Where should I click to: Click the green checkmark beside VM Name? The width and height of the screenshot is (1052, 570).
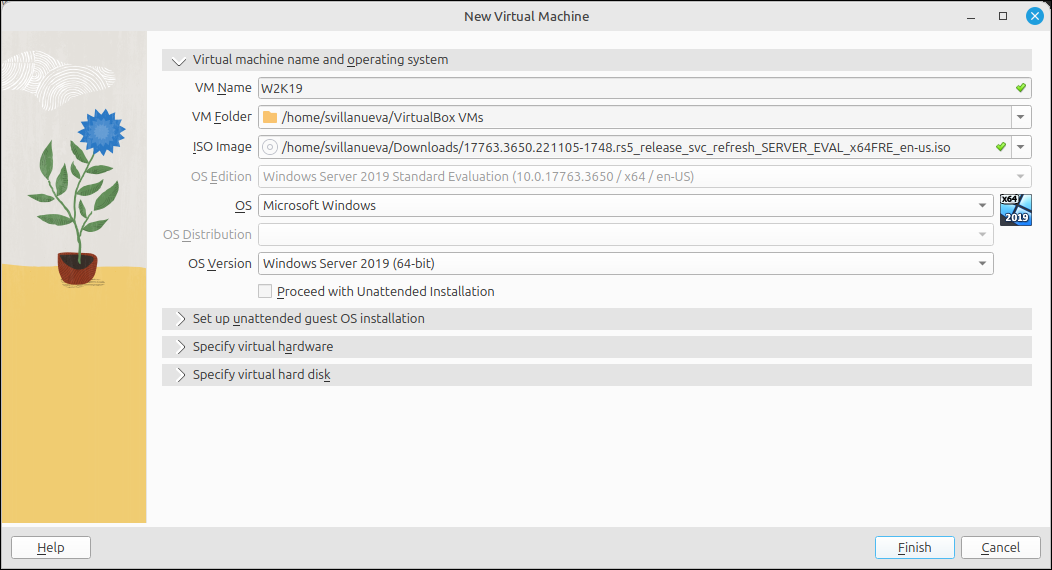[x=1020, y=88]
